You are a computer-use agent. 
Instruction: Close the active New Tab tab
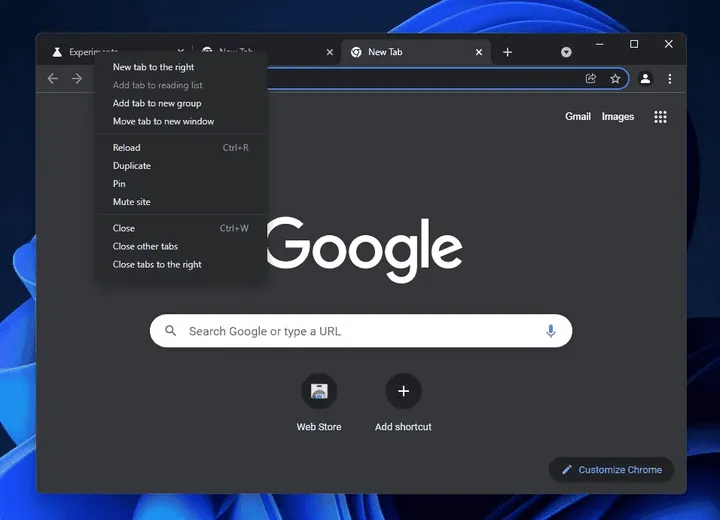[x=479, y=52]
